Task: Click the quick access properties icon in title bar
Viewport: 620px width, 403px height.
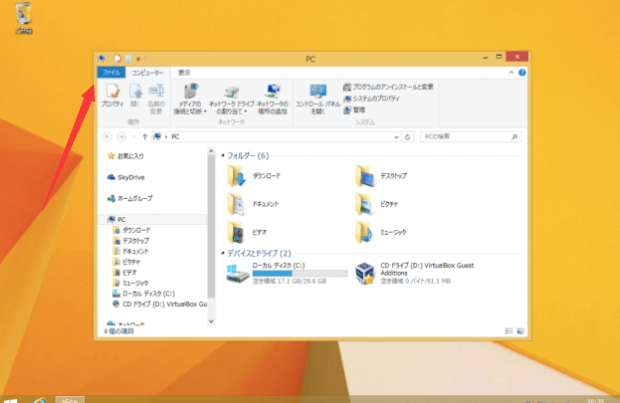Action: 118,59
